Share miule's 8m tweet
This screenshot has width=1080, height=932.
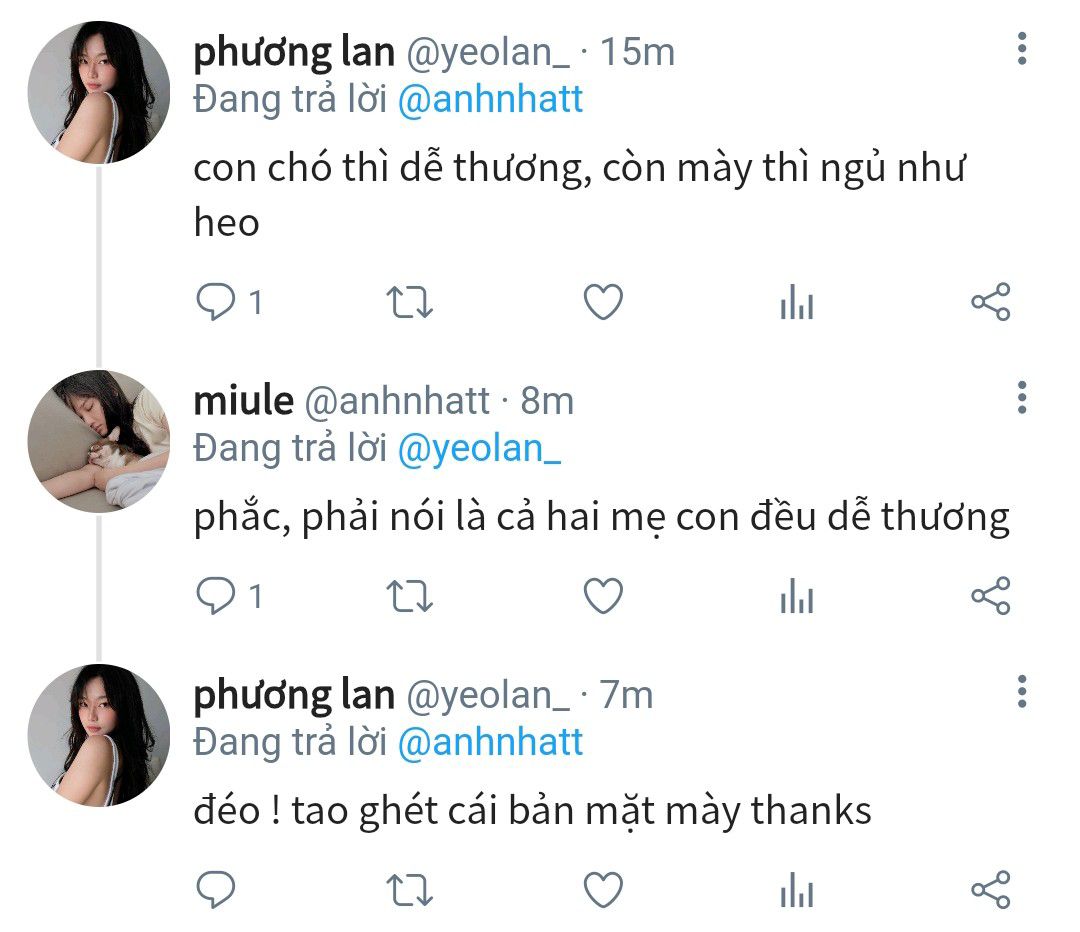click(x=990, y=596)
